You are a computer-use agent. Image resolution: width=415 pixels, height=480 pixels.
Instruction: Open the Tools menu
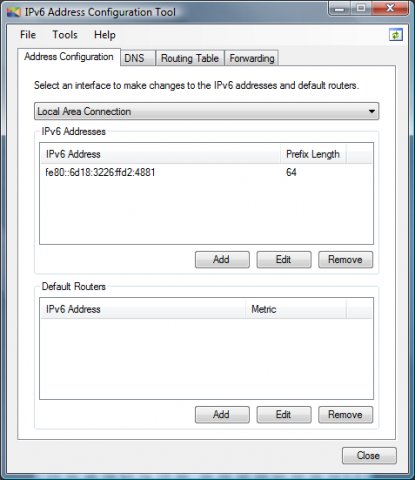coord(65,35)
